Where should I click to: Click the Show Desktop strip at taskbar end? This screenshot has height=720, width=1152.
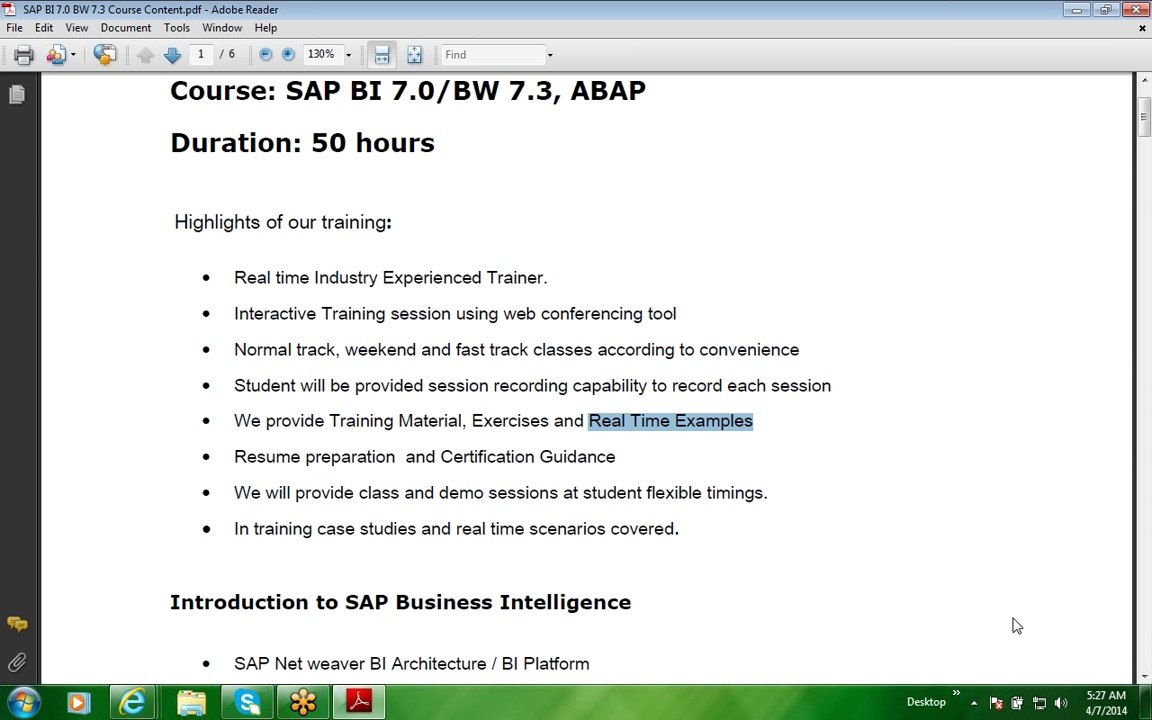click(x=1146, y=702)
